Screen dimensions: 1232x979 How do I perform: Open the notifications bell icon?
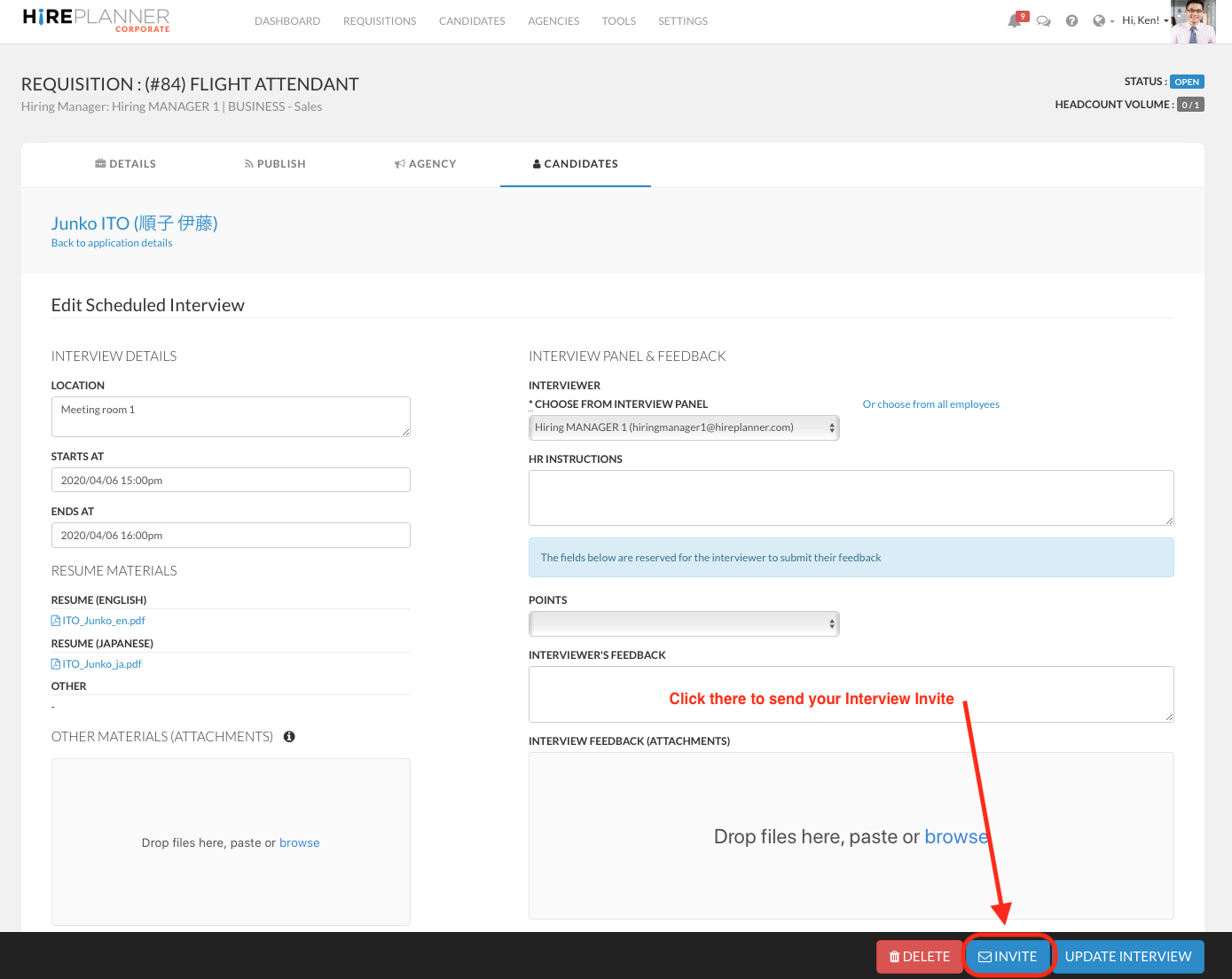1015,20
